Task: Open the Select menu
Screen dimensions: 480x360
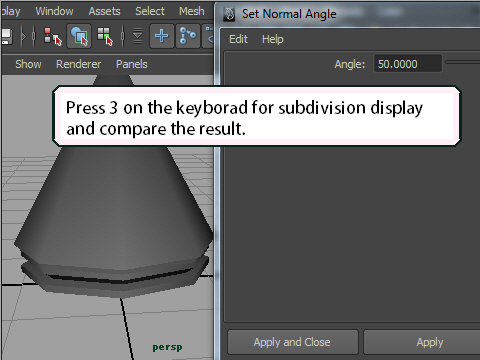Action: click(150, 11)
